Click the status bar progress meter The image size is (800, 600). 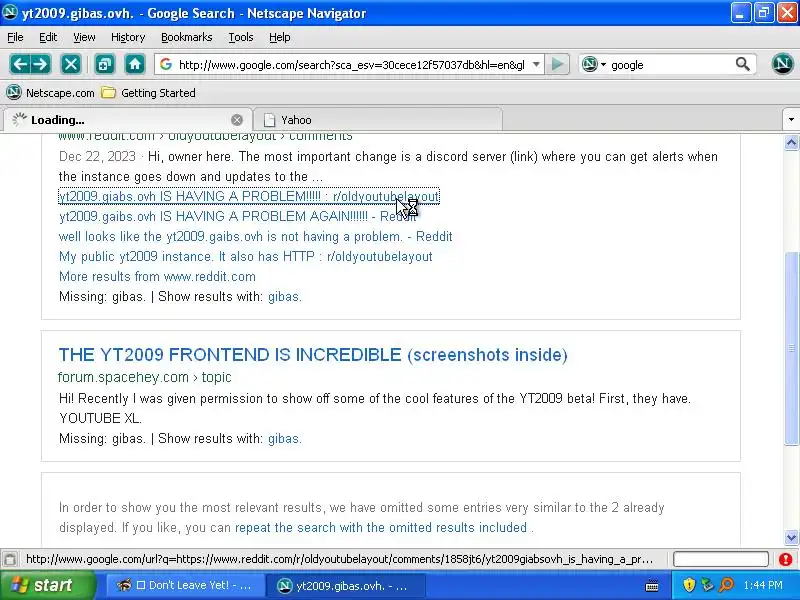click(720, 559)
